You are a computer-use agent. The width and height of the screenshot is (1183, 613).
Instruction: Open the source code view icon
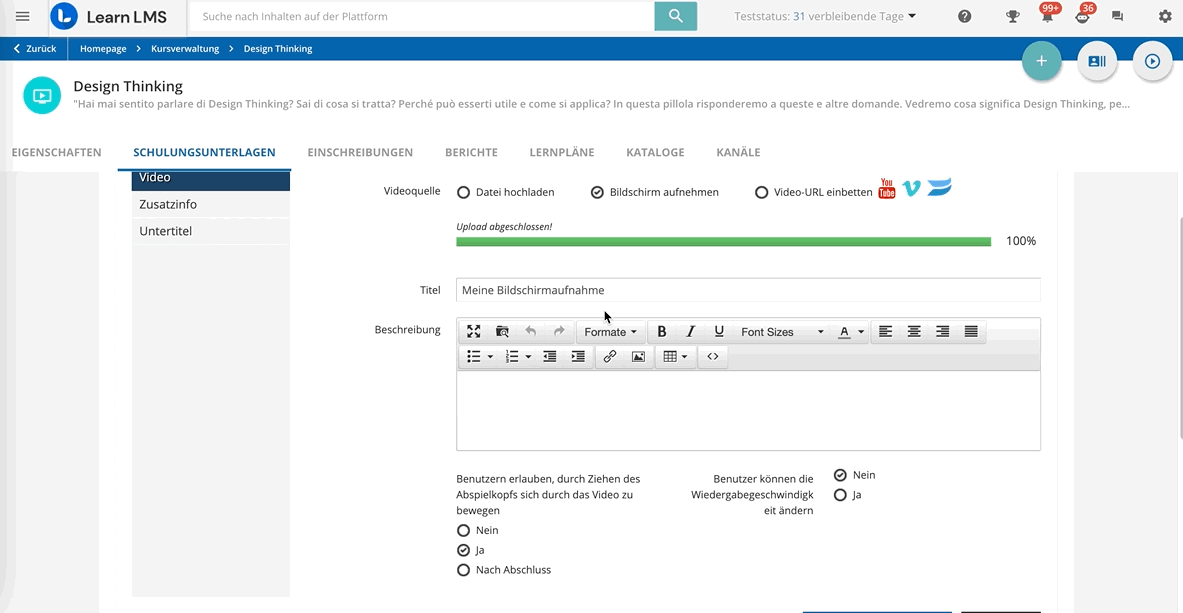pos(713,357)
